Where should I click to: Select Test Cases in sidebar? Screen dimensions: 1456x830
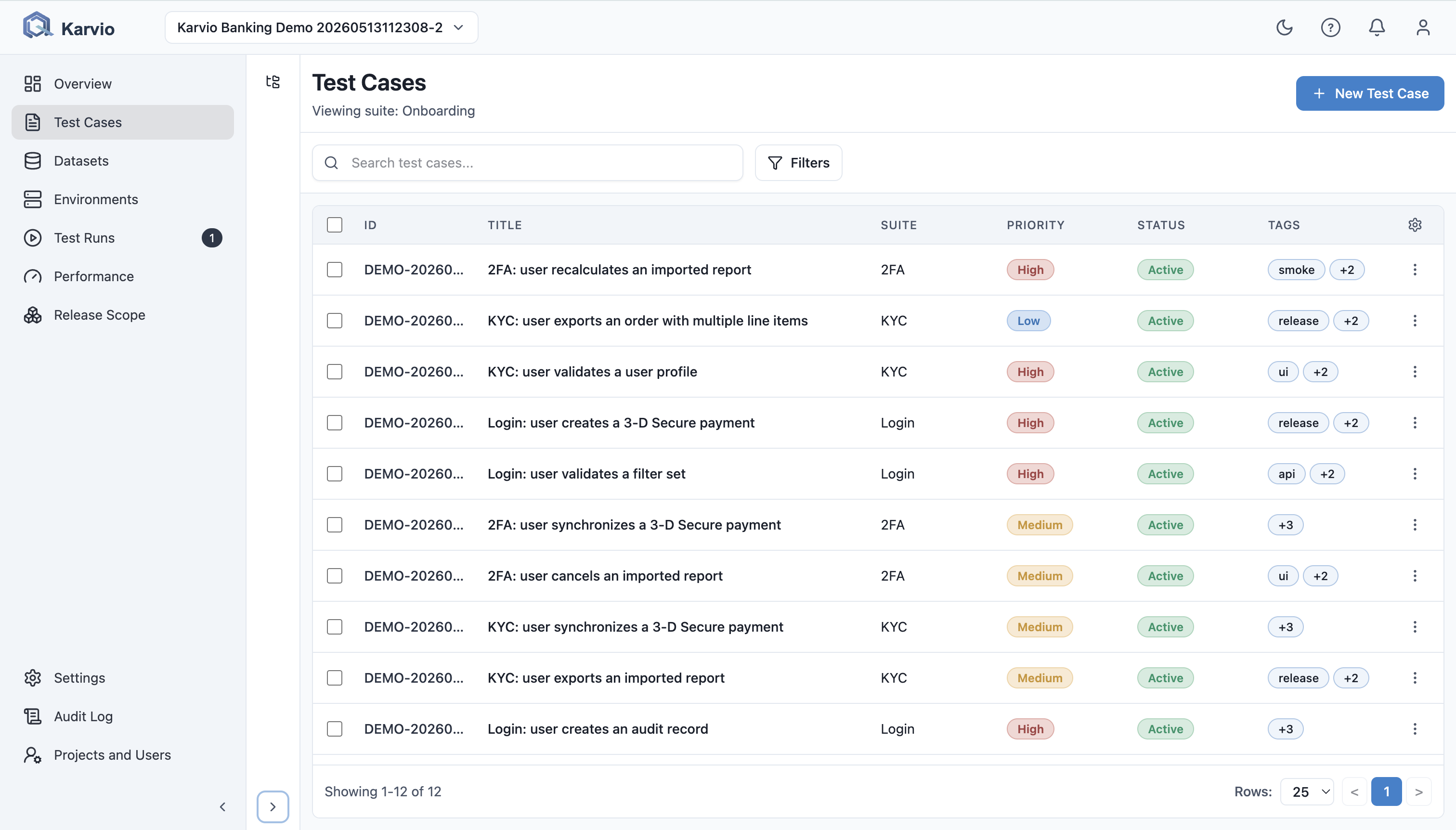click(x=123, y=122)
